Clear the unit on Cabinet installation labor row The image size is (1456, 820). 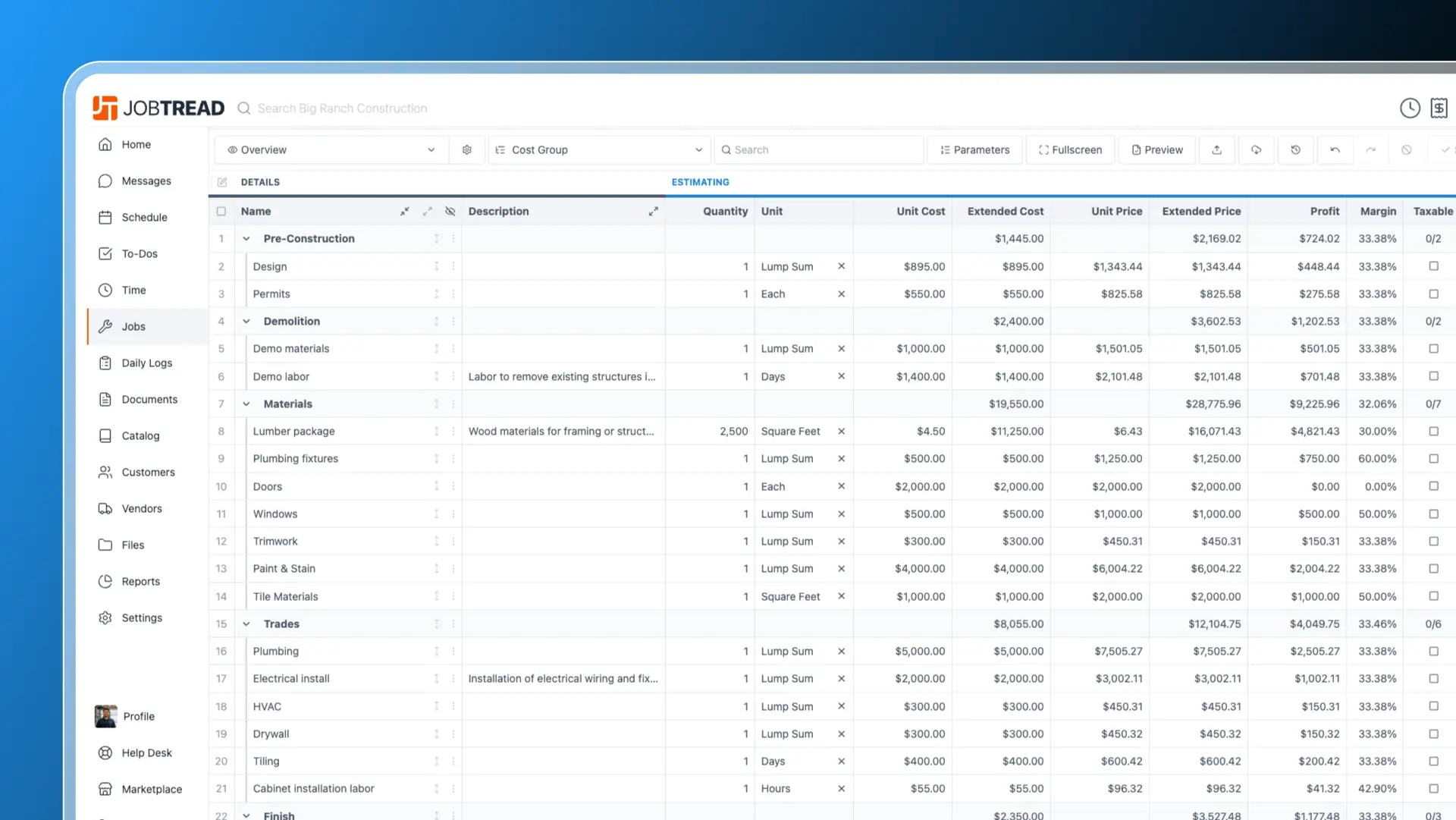[841, 789]
